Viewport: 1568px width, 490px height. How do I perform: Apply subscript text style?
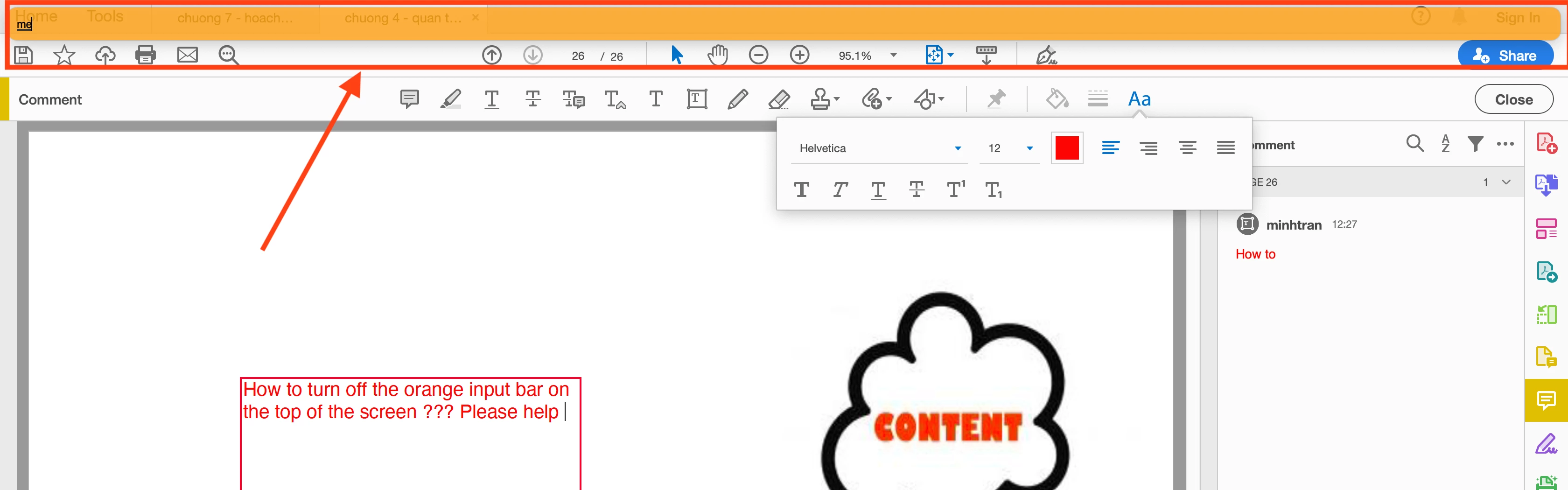pos(994,190)
